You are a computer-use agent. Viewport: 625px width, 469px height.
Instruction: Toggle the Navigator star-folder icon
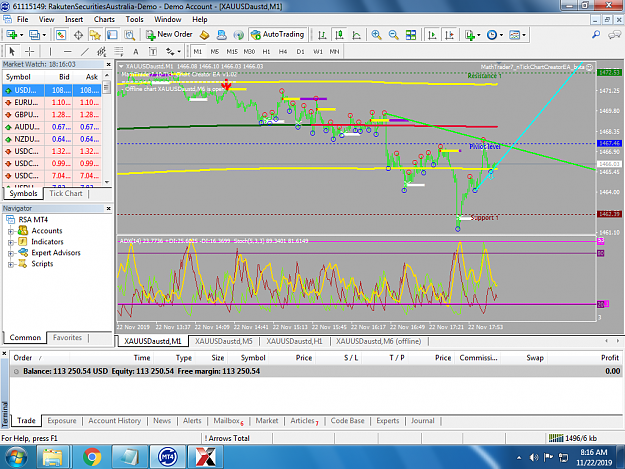pos(95,35)
